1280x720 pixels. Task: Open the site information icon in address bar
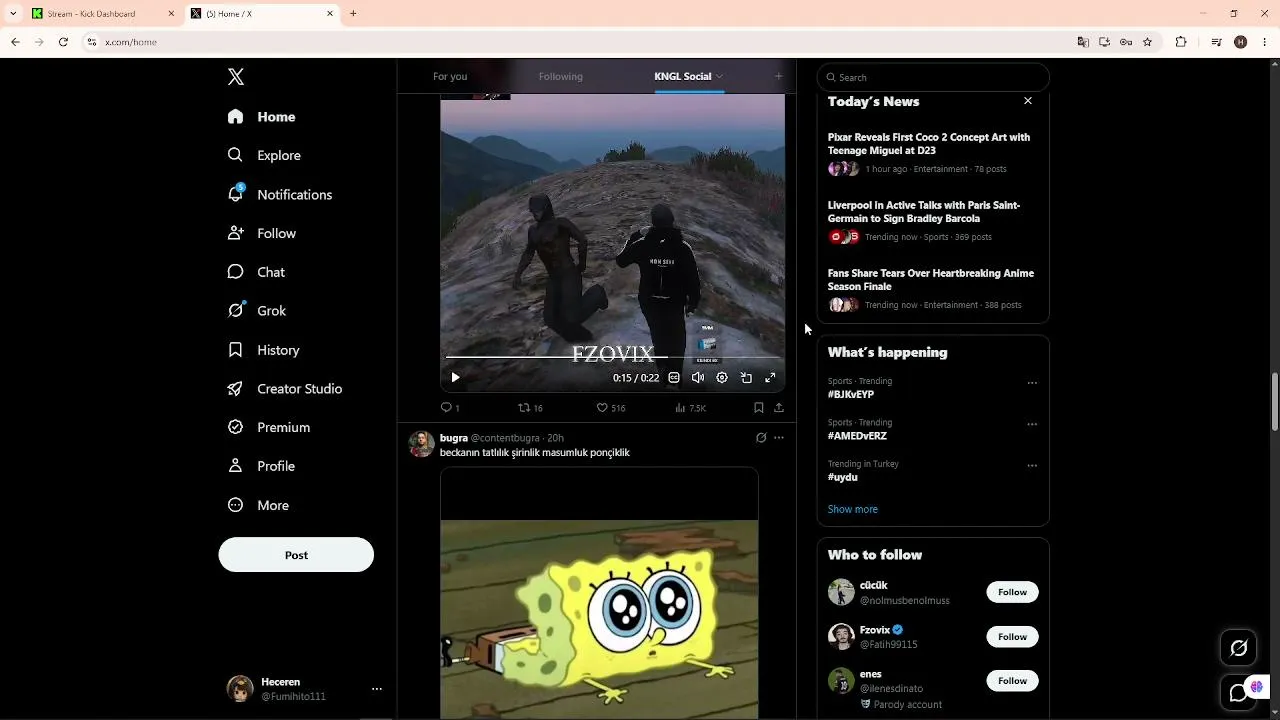tap(91, 42)
